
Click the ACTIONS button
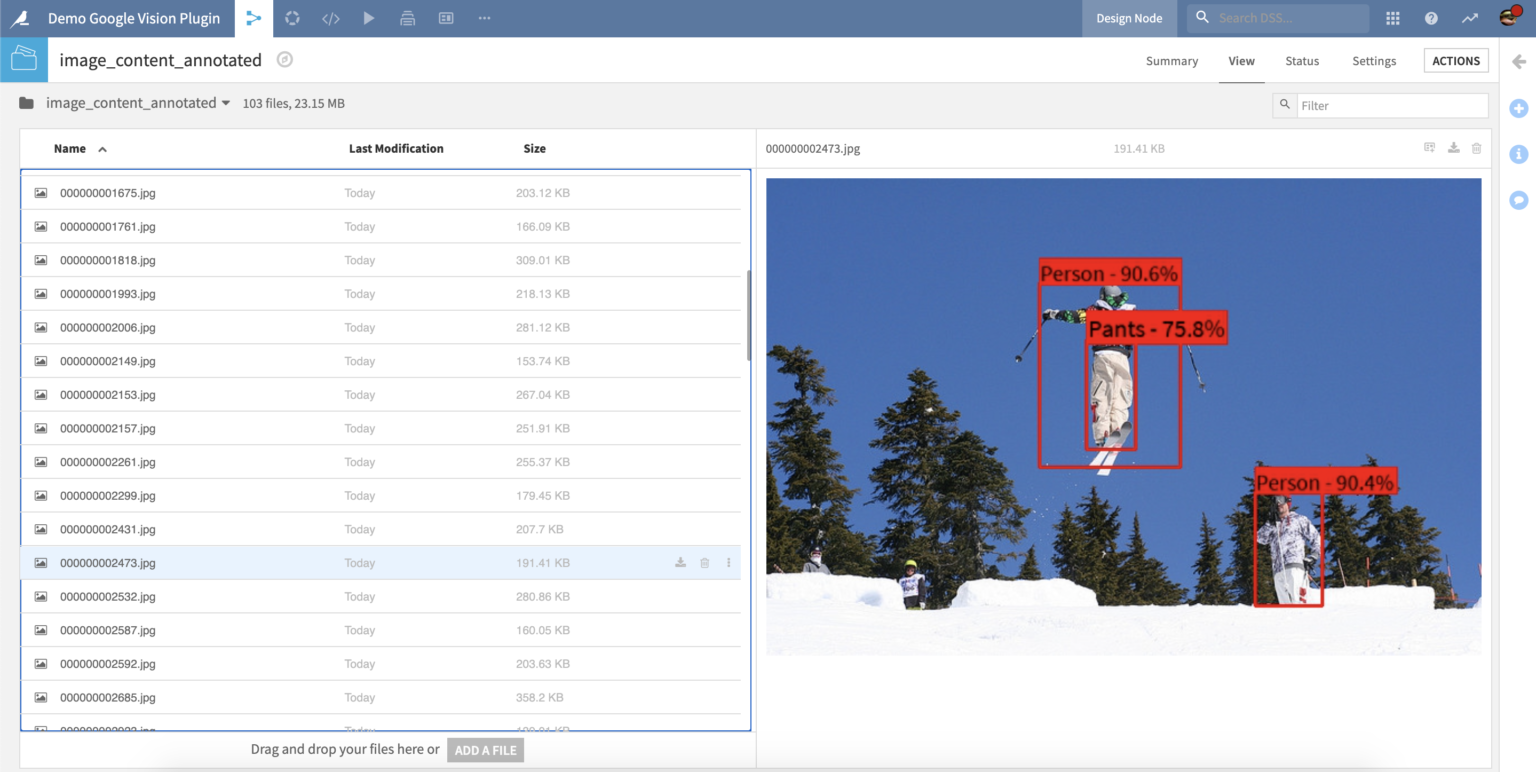[x=1455, y=60]
